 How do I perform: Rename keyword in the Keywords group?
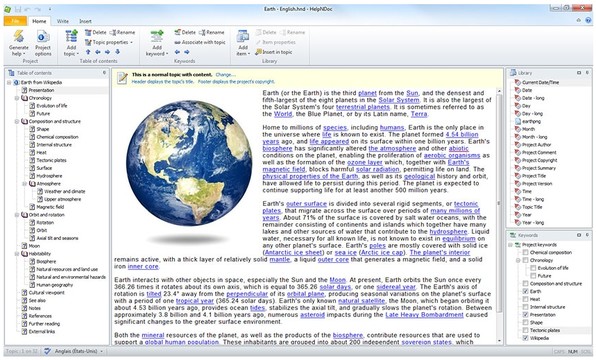(211, 33)
